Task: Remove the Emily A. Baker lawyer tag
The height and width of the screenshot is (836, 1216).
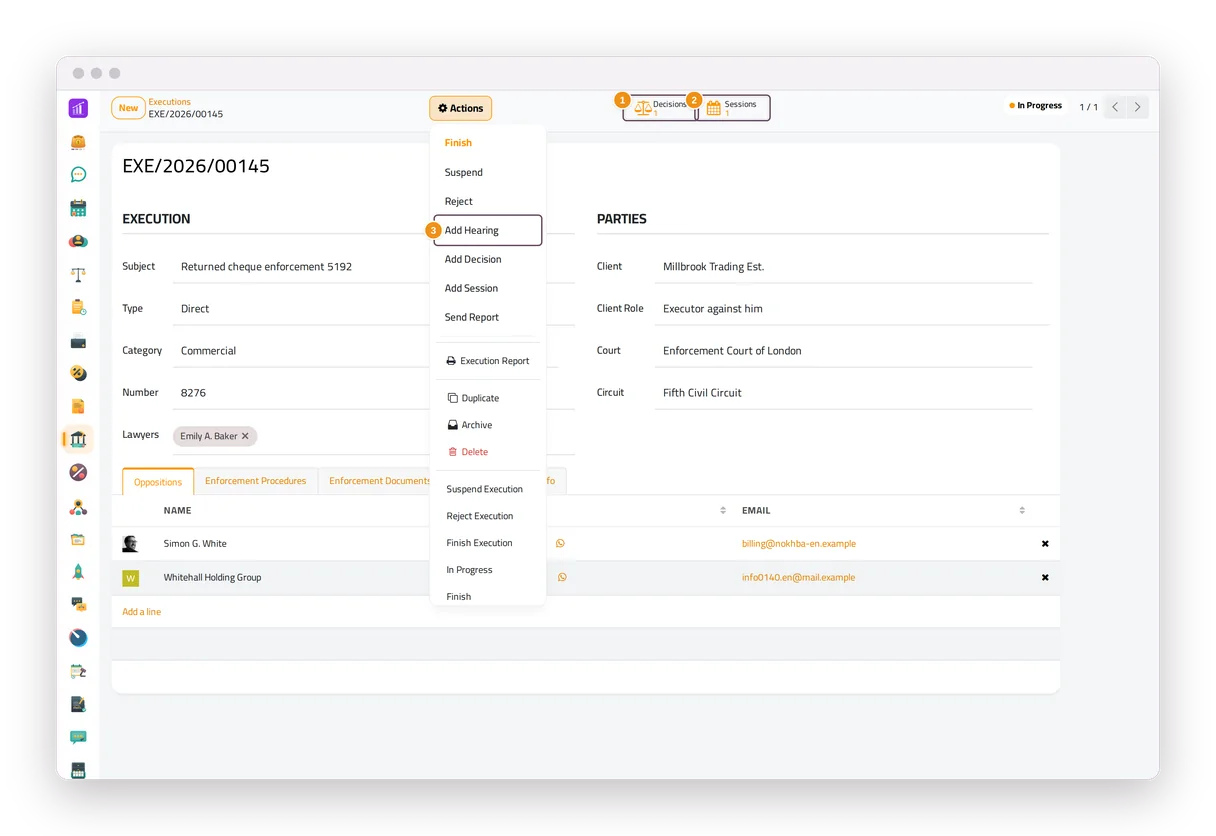Action: [x=245, y=436]
